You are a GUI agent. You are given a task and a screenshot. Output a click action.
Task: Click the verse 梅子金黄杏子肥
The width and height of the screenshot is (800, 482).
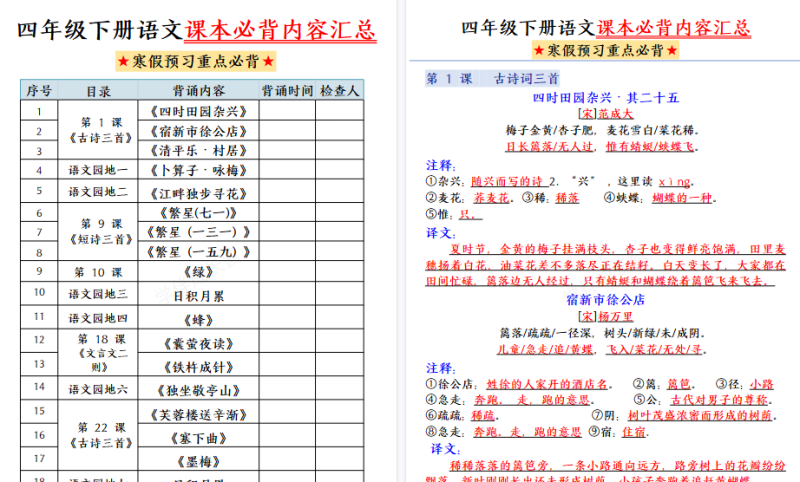(x=550, y=130)
